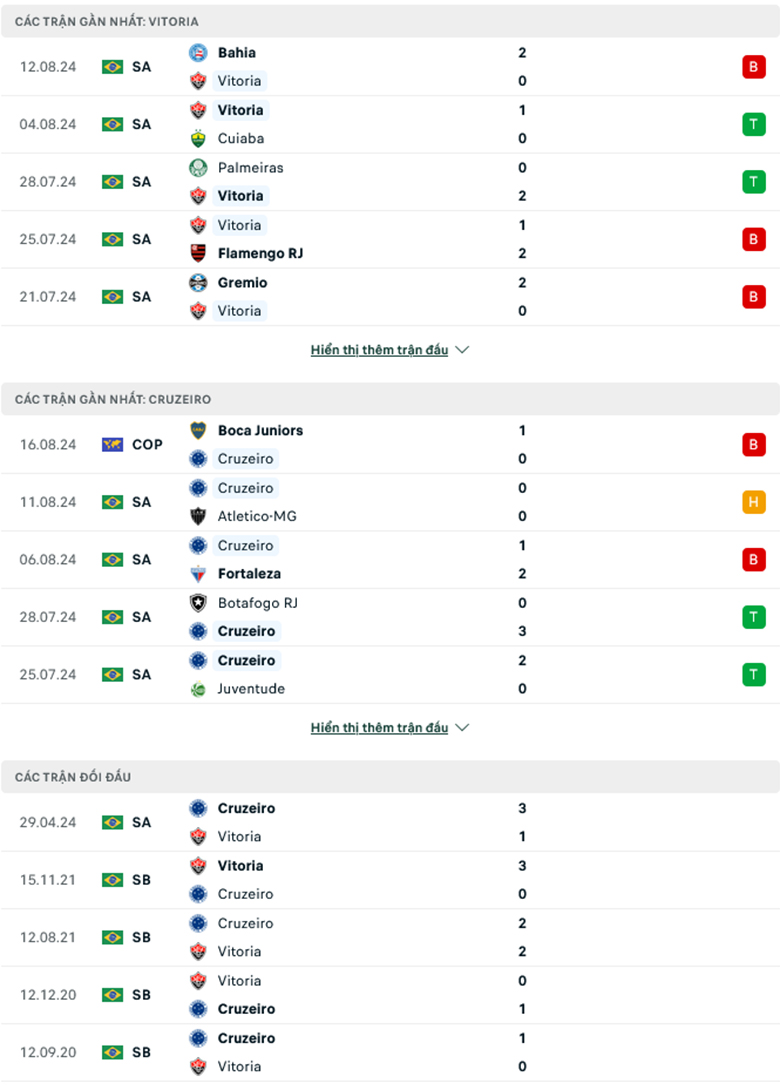Click the Fortaleza team crest
Image resolution: width=780 pixels, height=1090 pixels.
[200, 574]
